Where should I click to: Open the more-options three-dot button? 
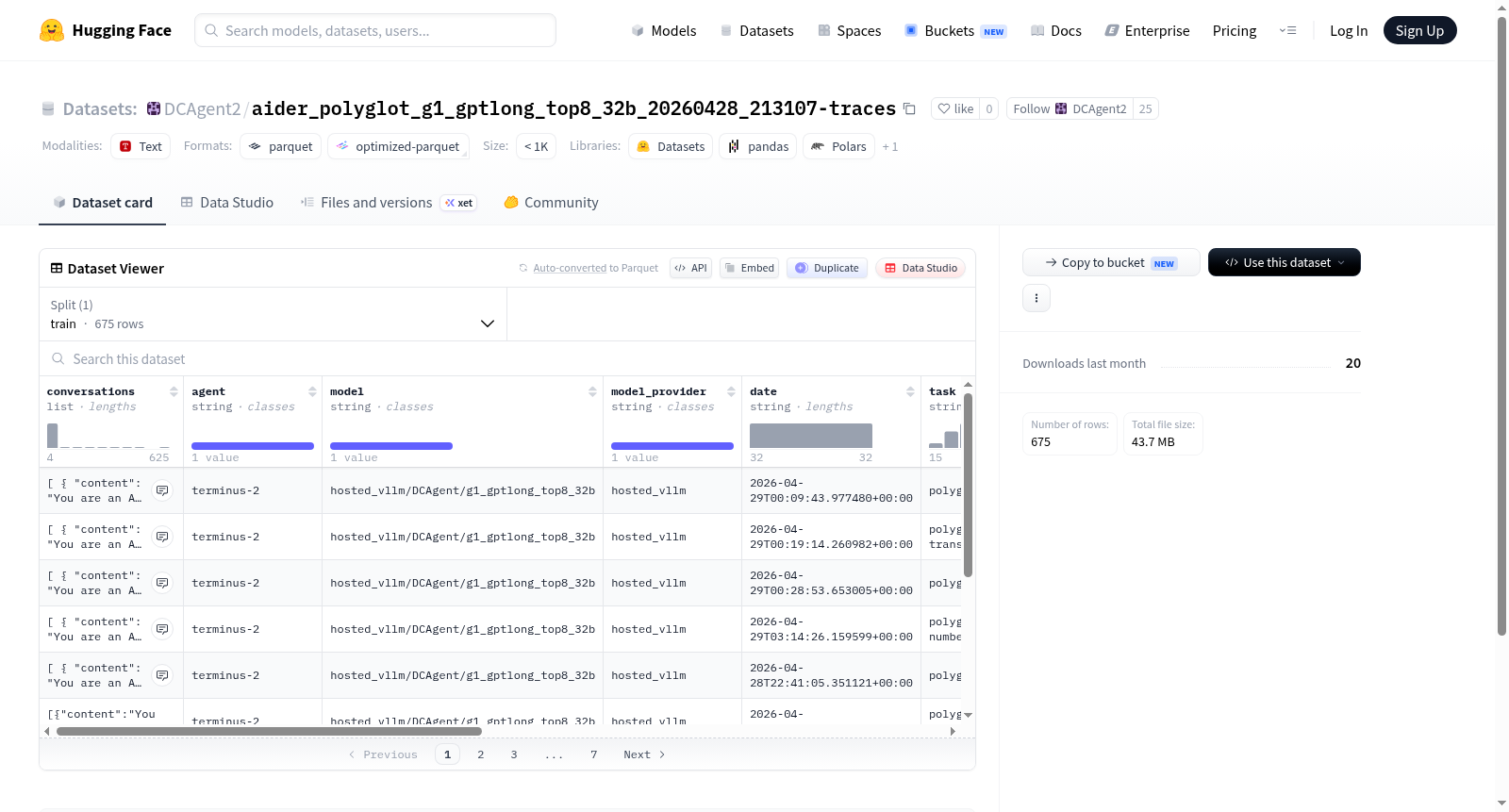click(x=1036, y=298)
